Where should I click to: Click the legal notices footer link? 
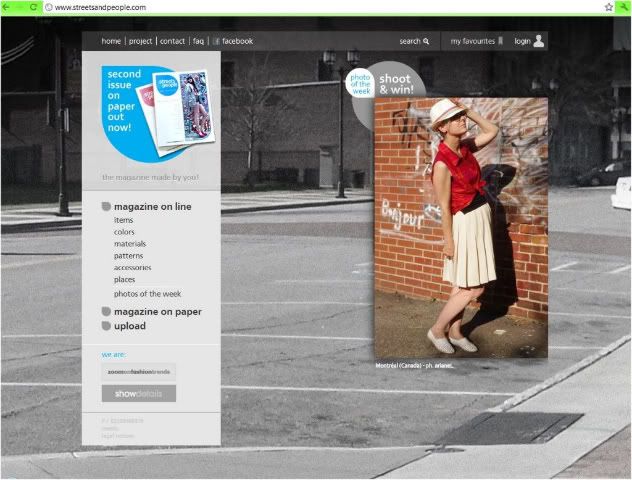(118, 436)
